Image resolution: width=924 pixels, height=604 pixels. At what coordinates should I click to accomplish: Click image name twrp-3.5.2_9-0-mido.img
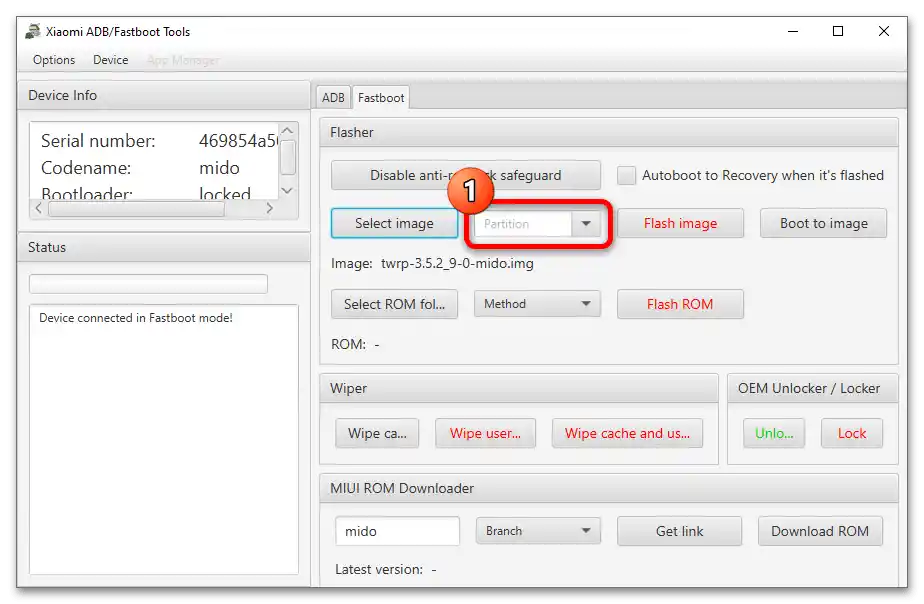tap(457, 263)
